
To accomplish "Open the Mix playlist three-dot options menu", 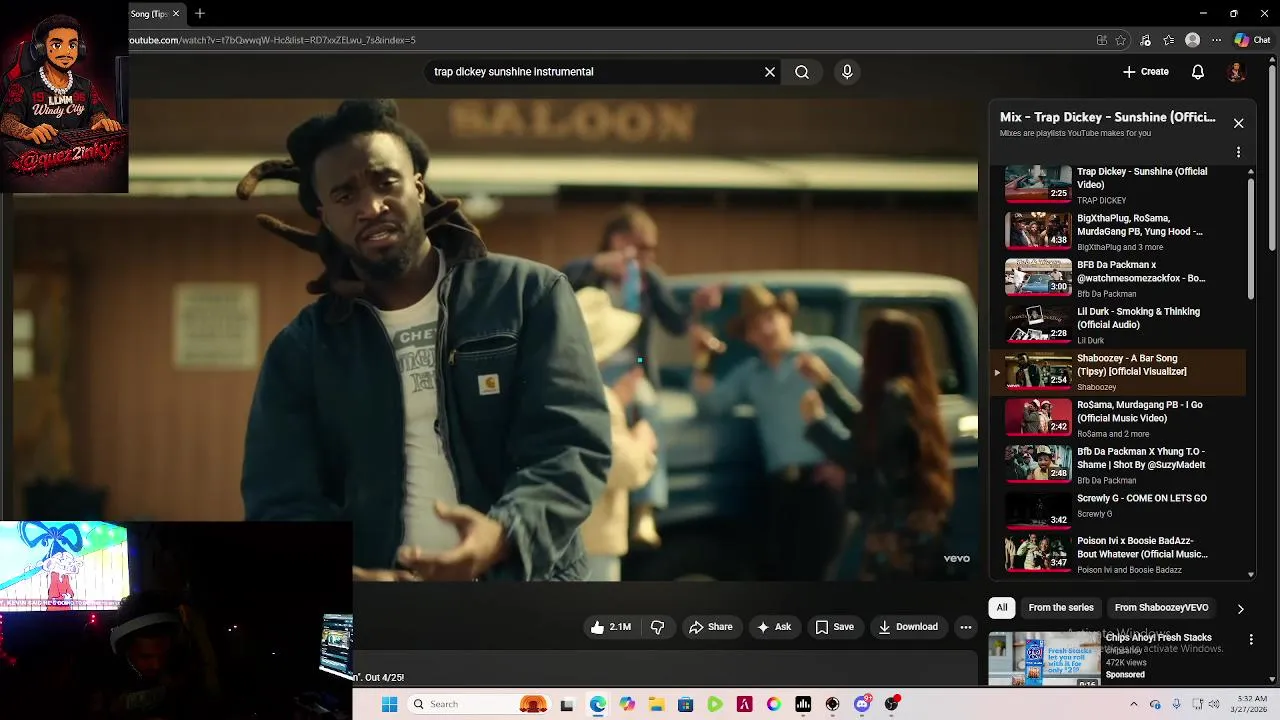I will 1238,152.
